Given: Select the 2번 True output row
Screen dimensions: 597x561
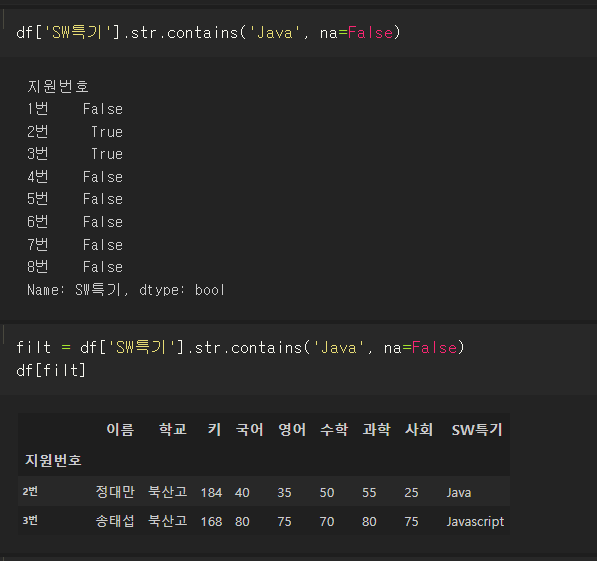Looking at the screenshot, I should pyautogui.click(x=75, y=132).
